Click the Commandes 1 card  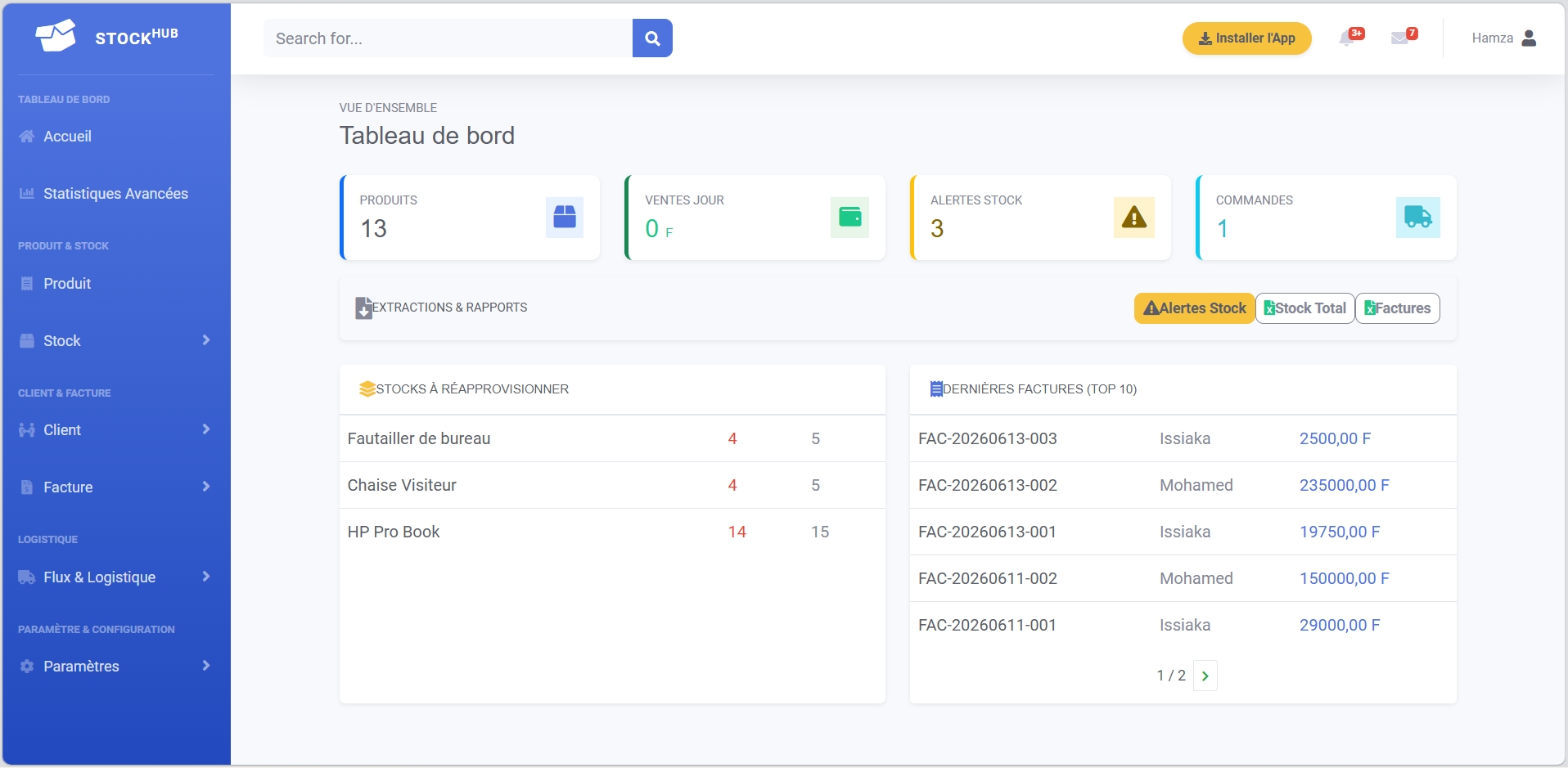[x=1326, y=218]
